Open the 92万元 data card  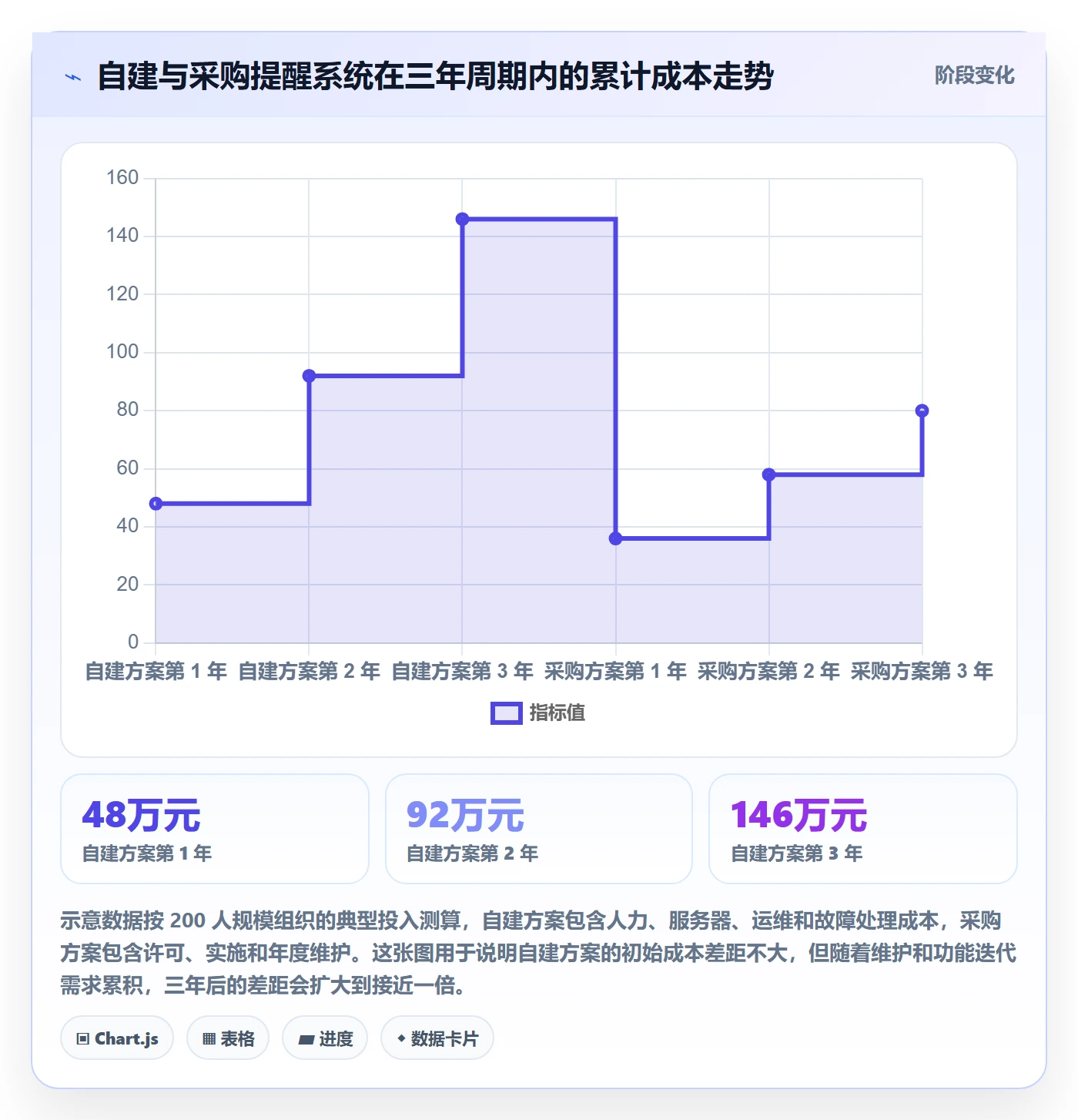[539, 829]
